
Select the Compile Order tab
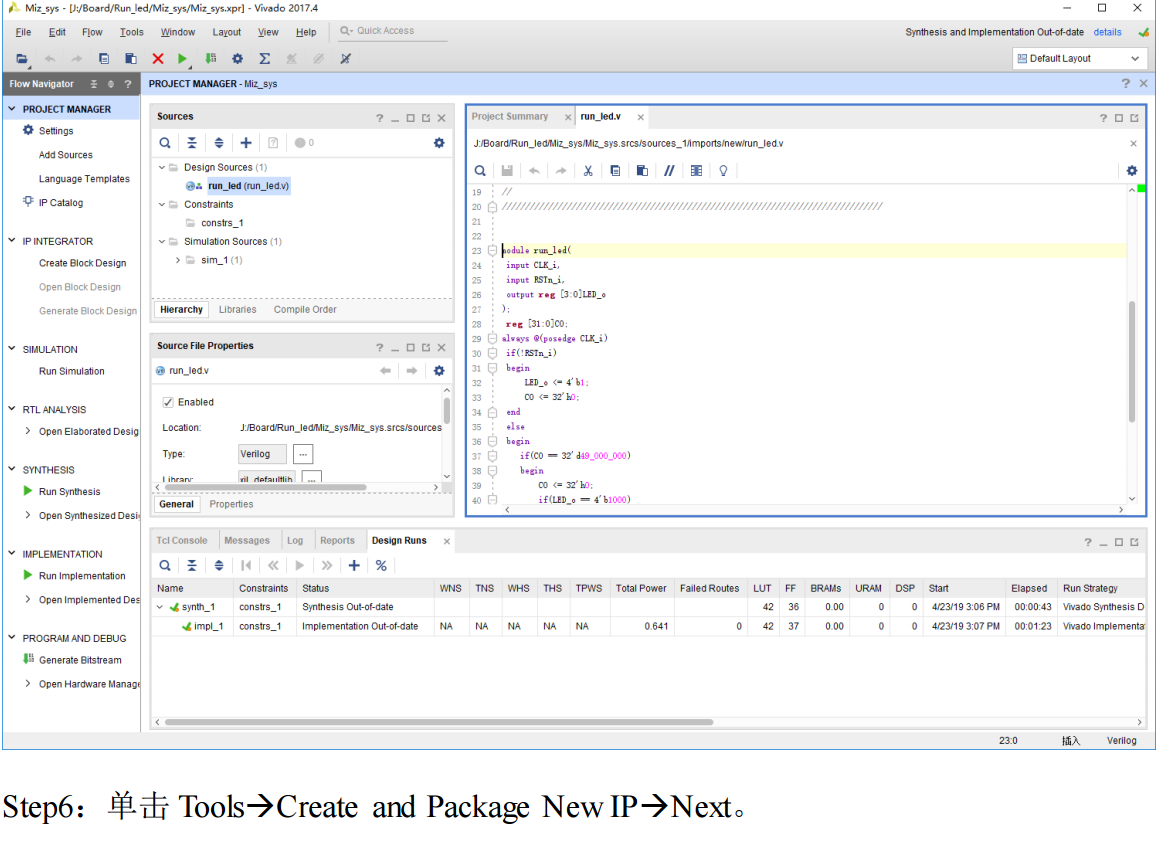click(305, 310)
